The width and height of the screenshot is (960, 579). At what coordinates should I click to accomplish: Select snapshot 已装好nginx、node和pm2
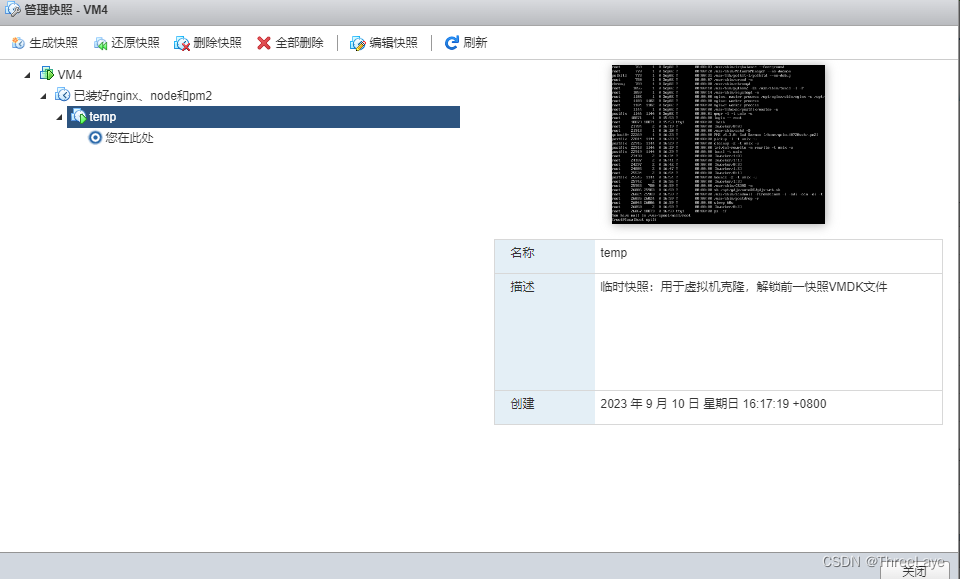coord(143,95)
